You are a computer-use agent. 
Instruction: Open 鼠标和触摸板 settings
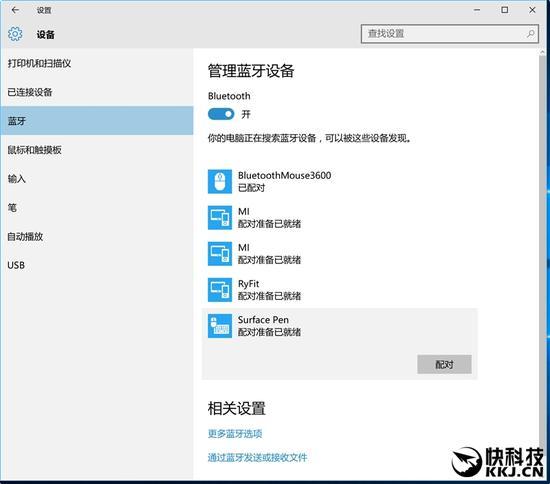pyautogui.click(x=97, y=150)
